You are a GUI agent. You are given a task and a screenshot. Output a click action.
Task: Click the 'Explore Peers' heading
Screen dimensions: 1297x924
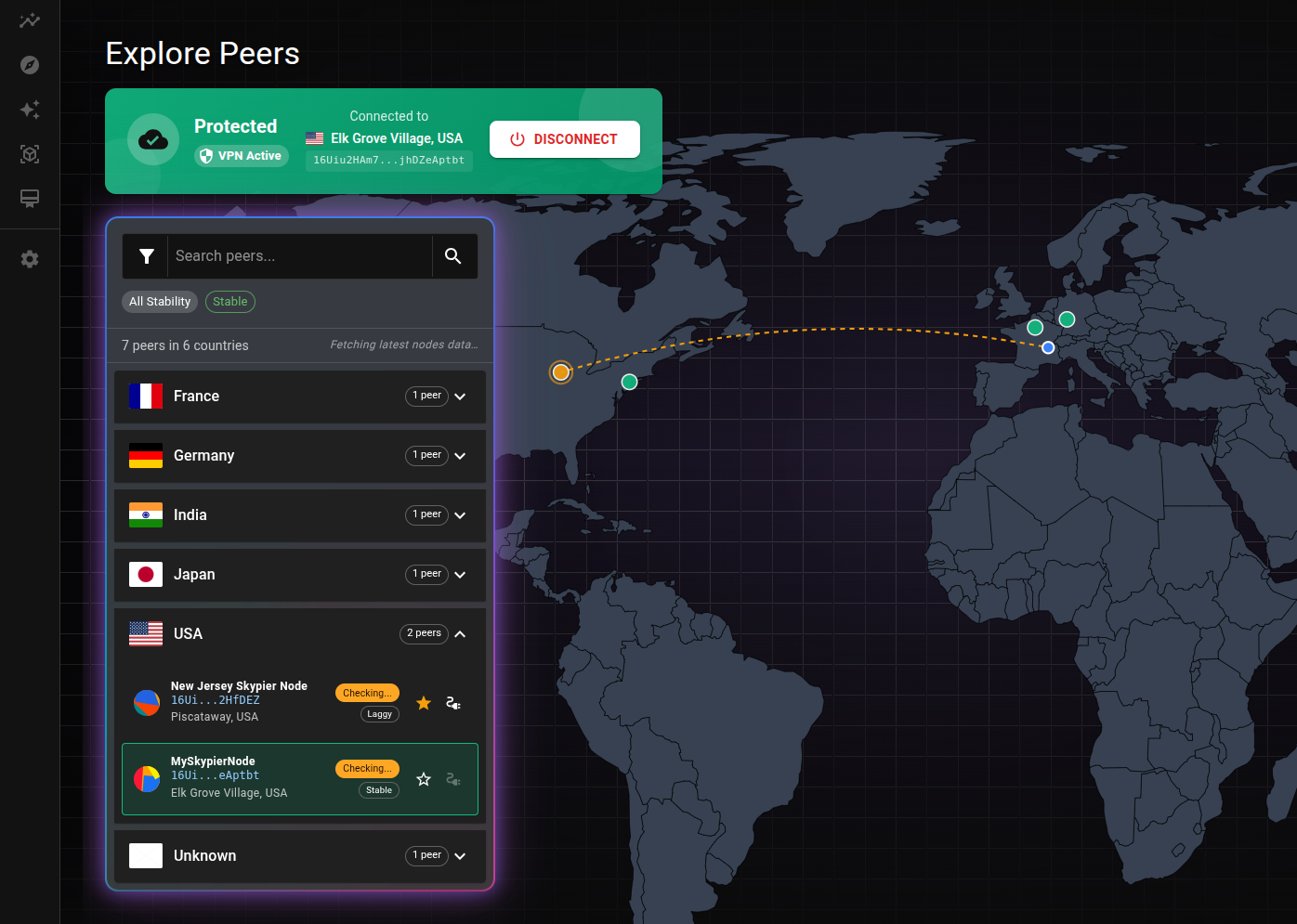[203, 54]
